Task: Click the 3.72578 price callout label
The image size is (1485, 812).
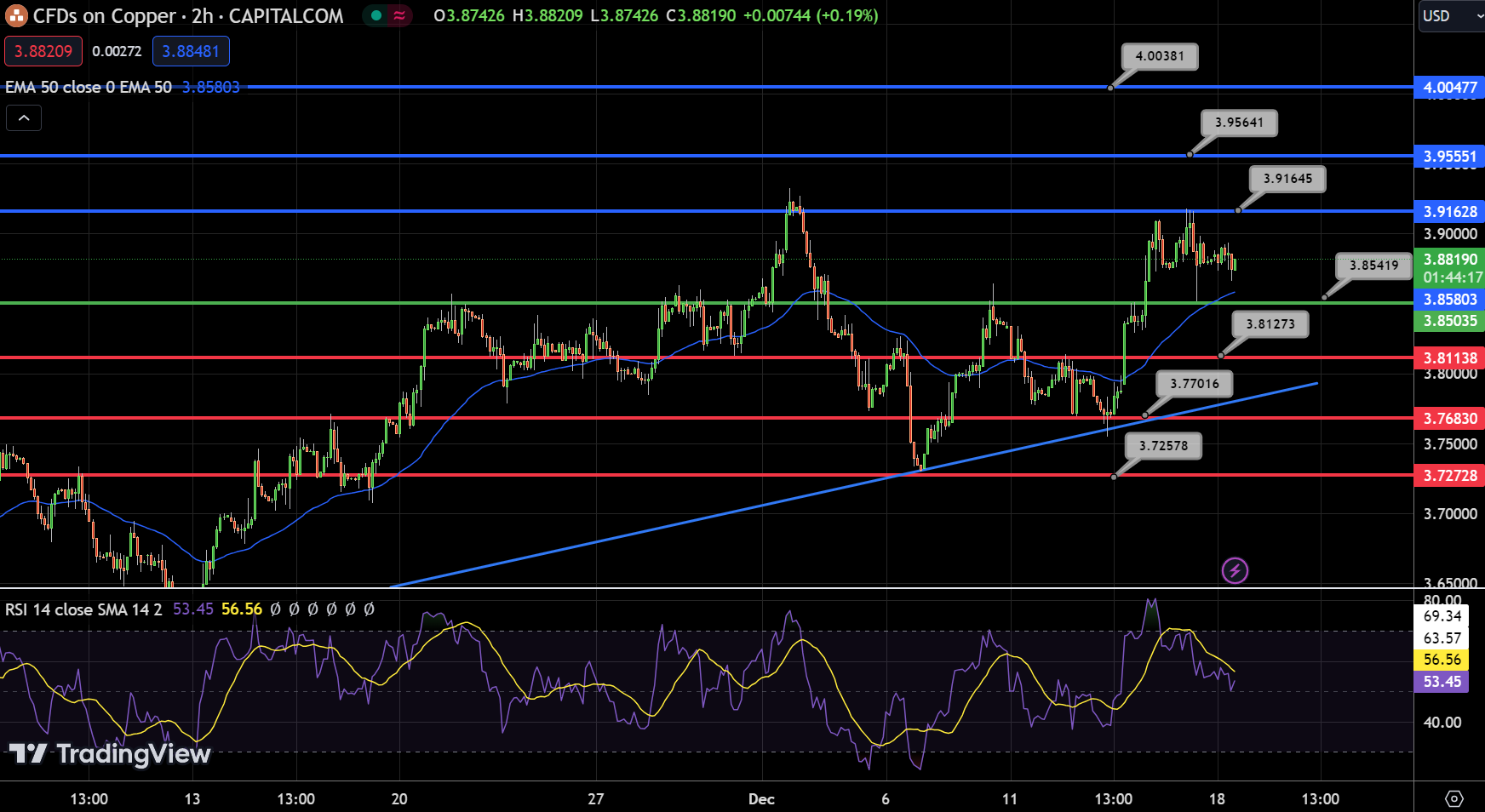Action: tap(1163, 446)
